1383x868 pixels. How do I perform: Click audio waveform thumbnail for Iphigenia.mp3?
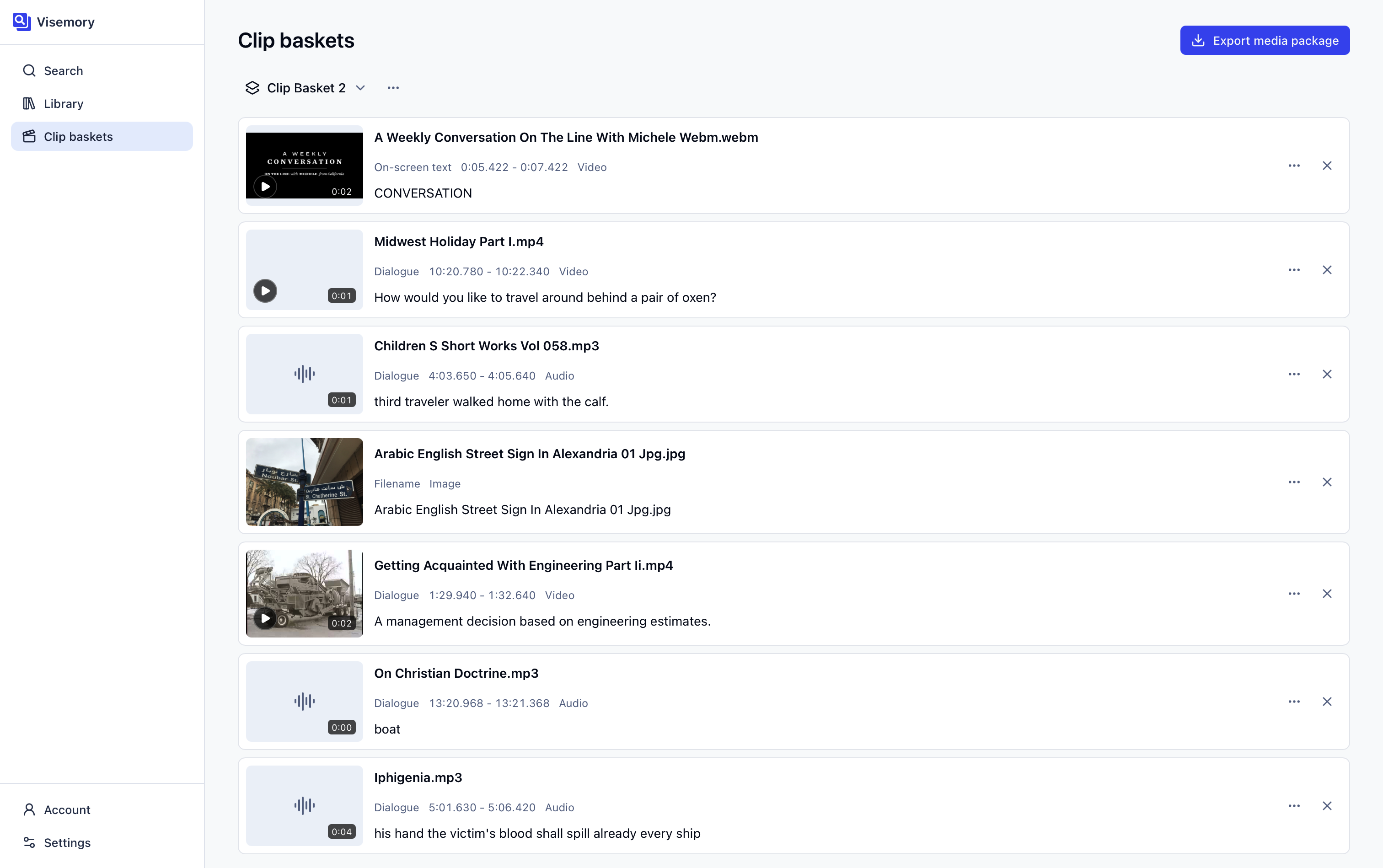point(304,806)
